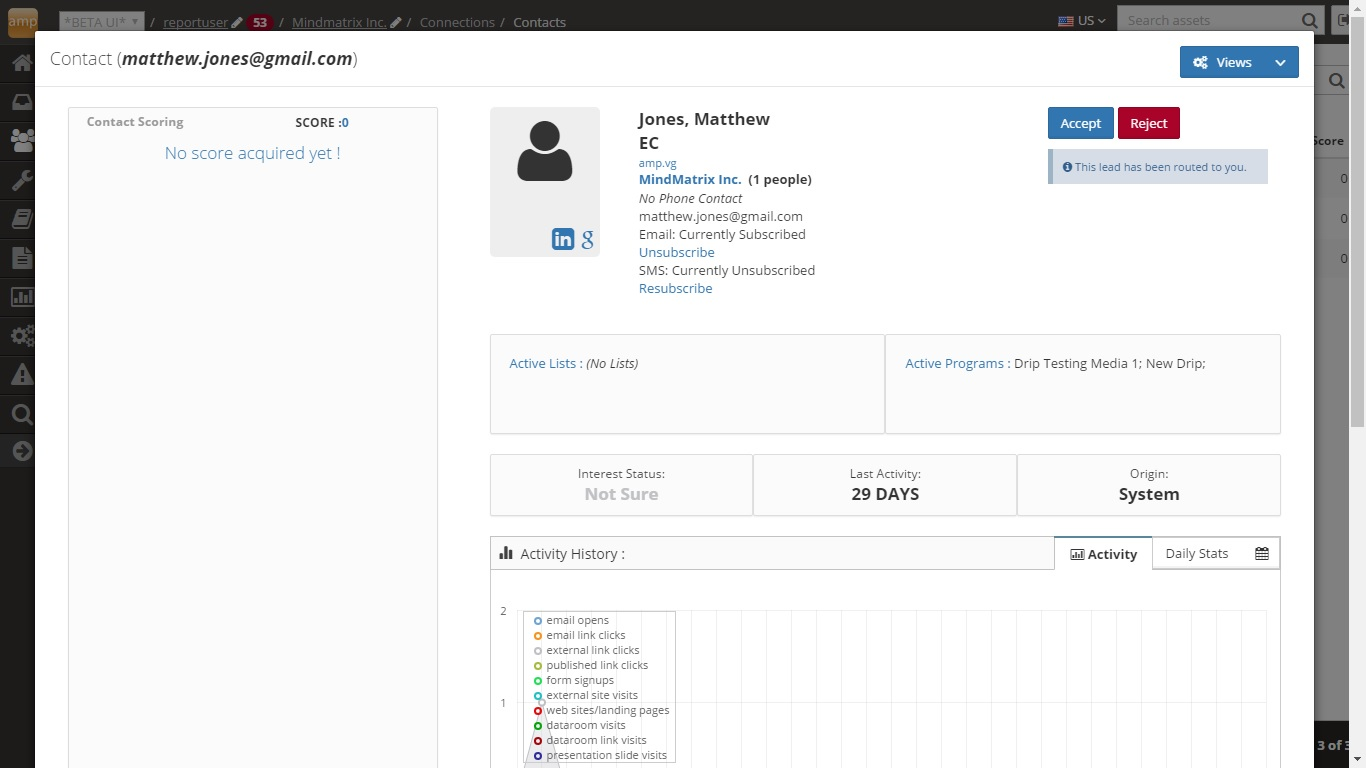Edit reportuser with the pencil icon

(x=236, y=22)
